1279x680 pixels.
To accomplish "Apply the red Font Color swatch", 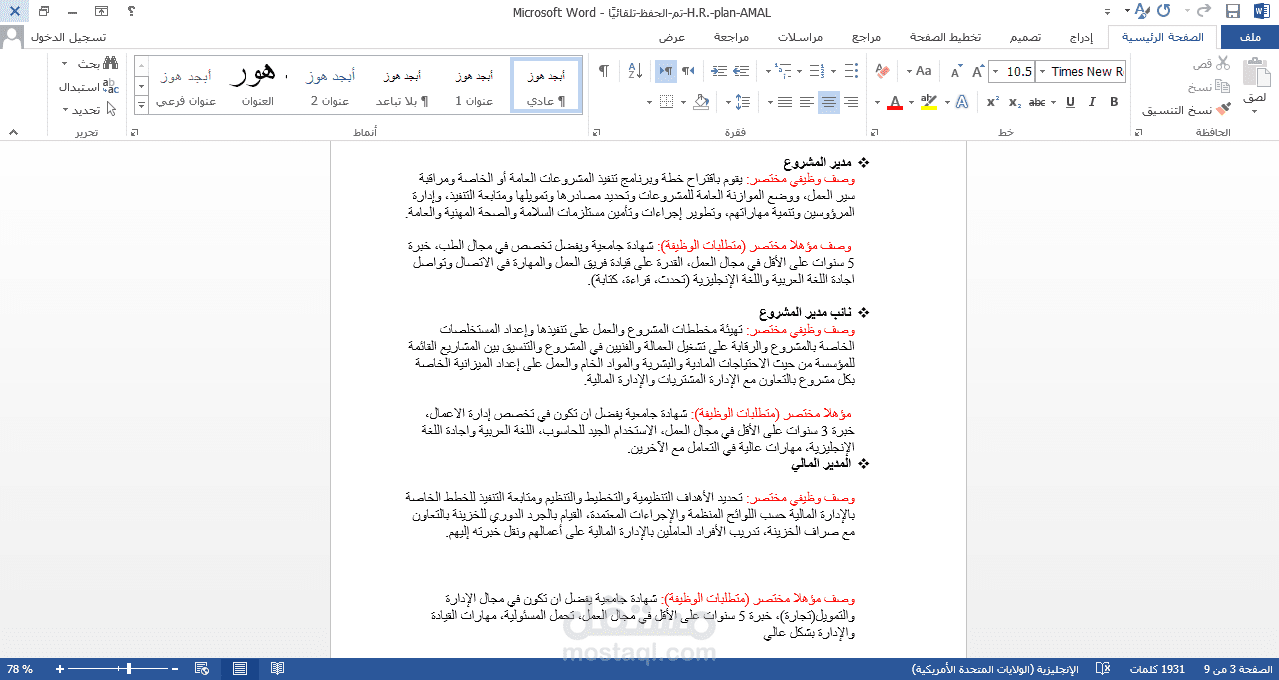I will point(894,102).
